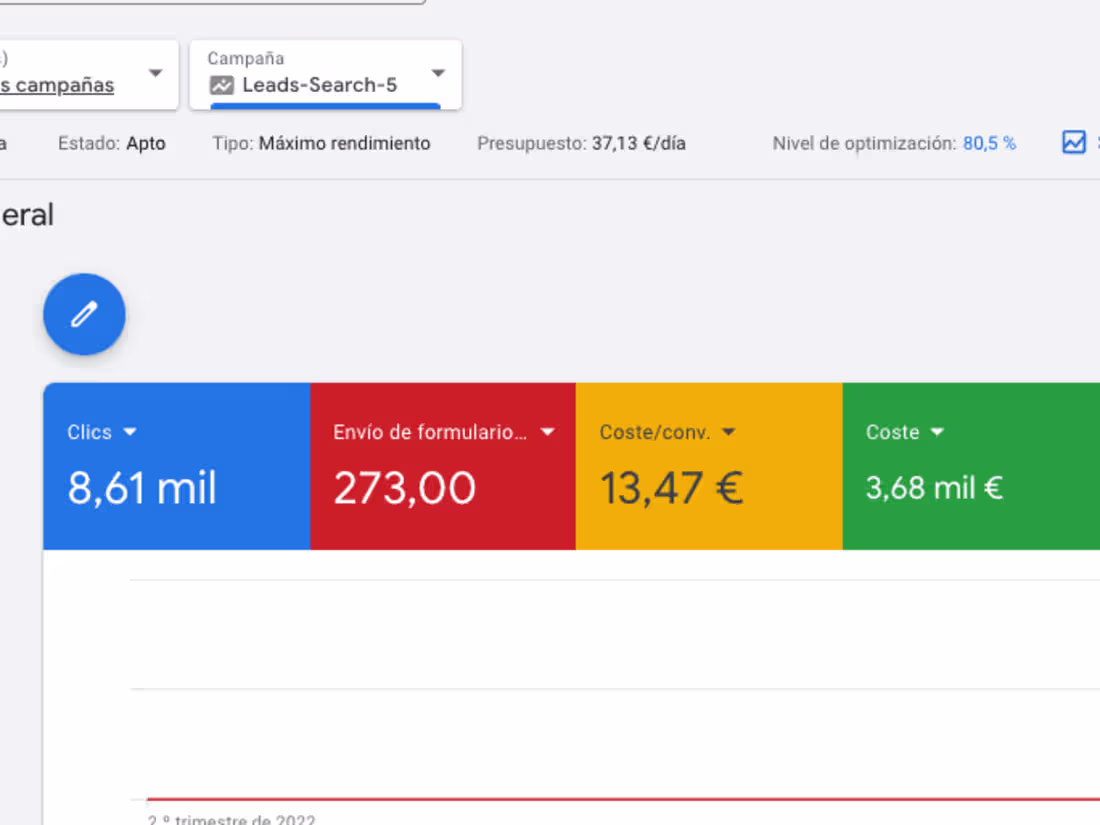Click the Tipo: Máximo rendimiento label

(x=320, y=142)
